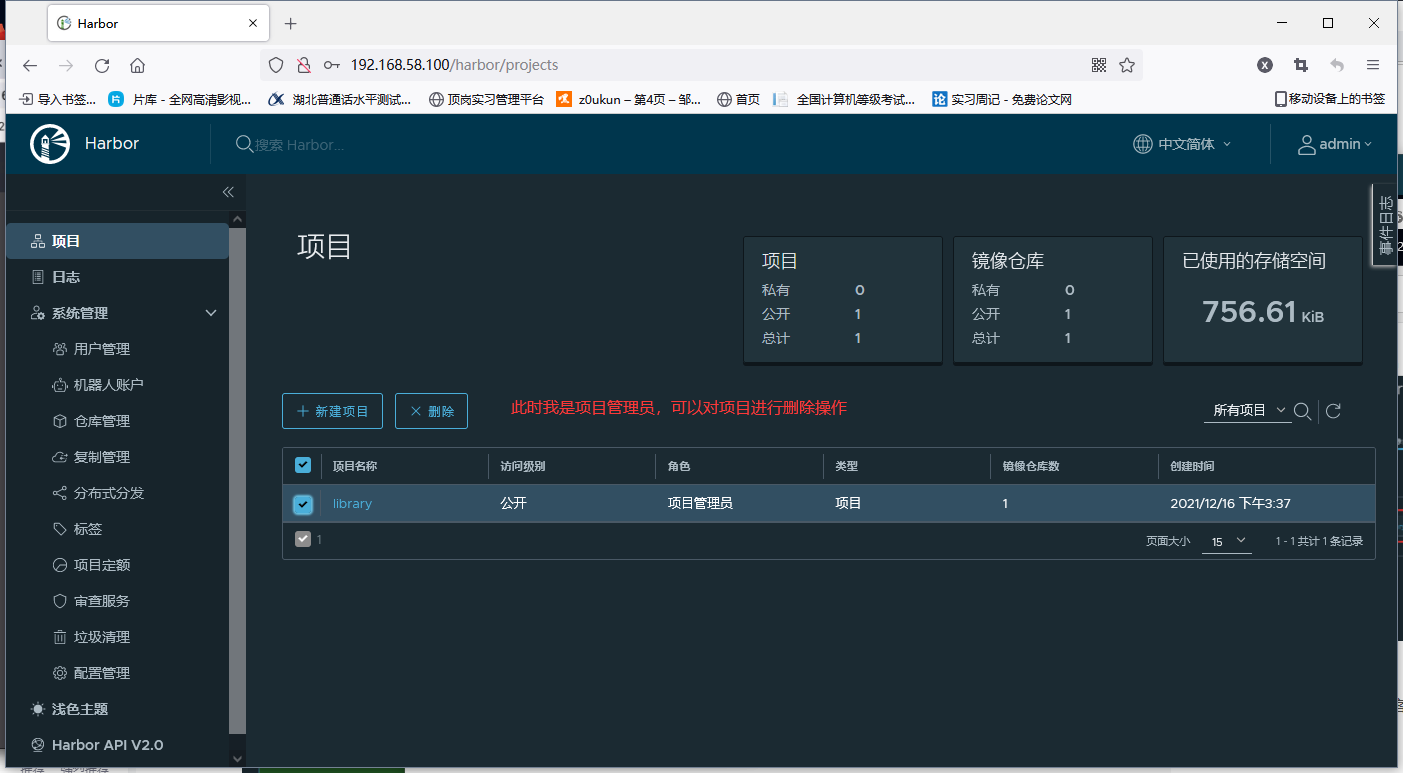Viewport: 1403px width, 773px height.
Task: Click the search magnifier next to 所有项目
Action: (1302, 410)
